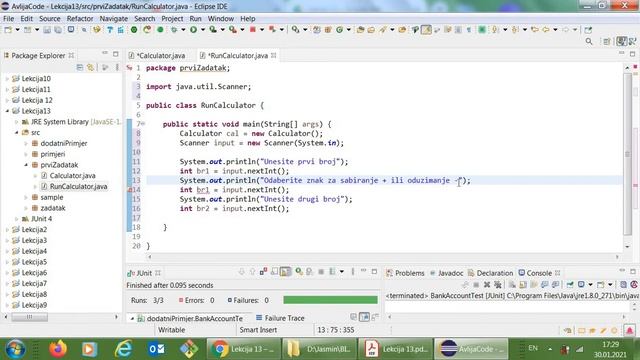
Task: Switch to the Declaration tab
Action: [x=490, y=273]
